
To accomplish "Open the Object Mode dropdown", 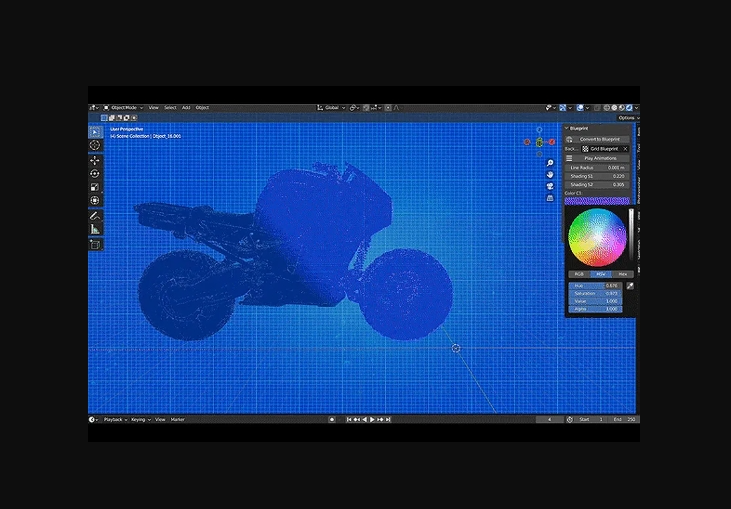I will [127, 107].
